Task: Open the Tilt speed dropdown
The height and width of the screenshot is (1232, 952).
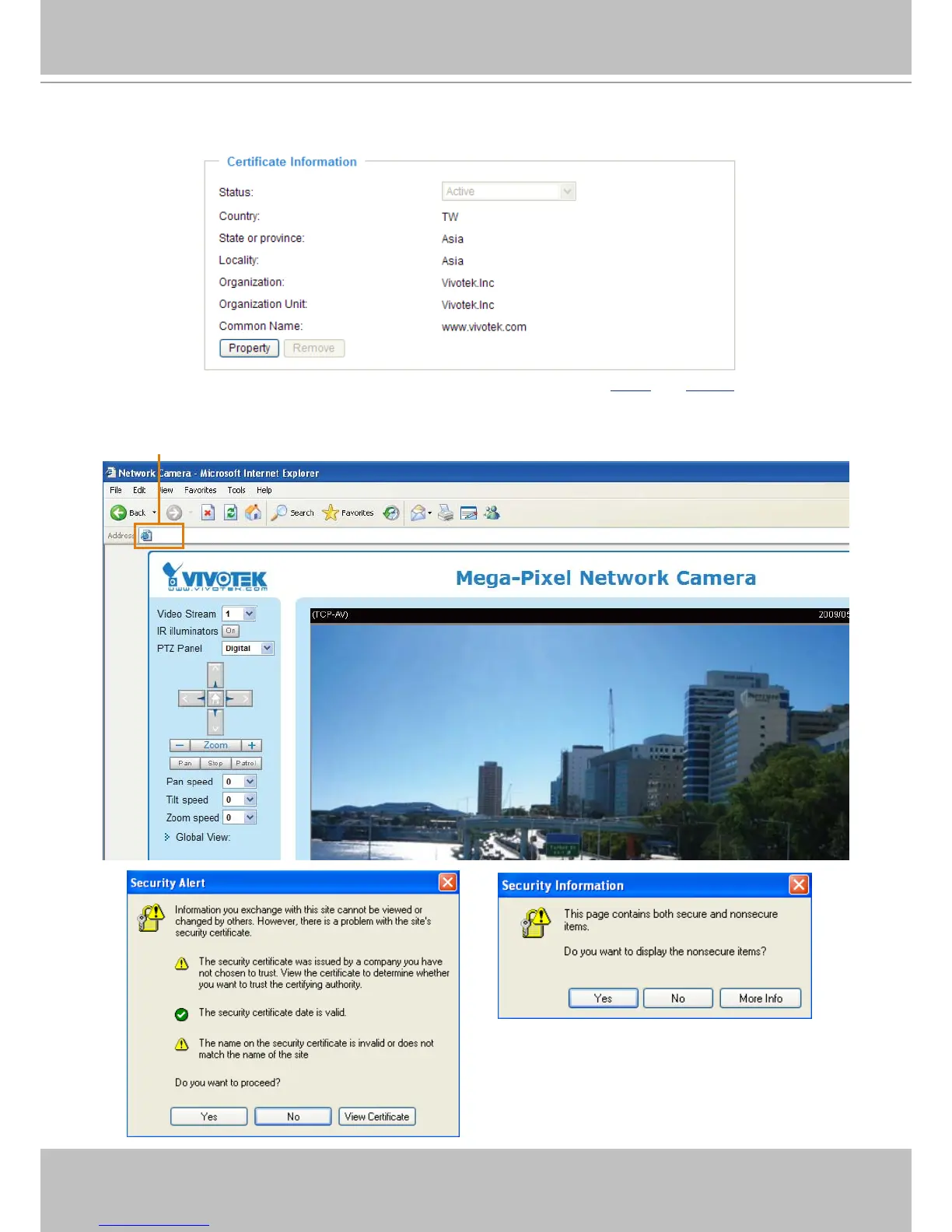Action: [240, 800]
